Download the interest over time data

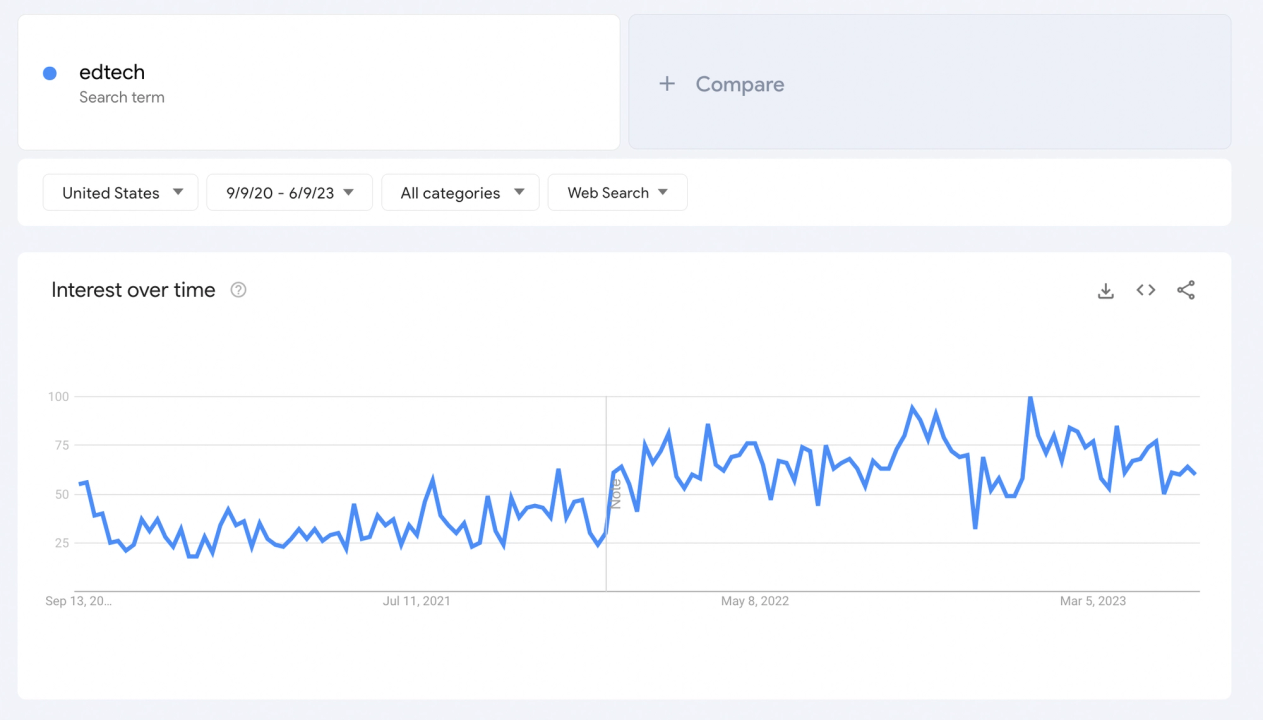[x=1105, y=291]
